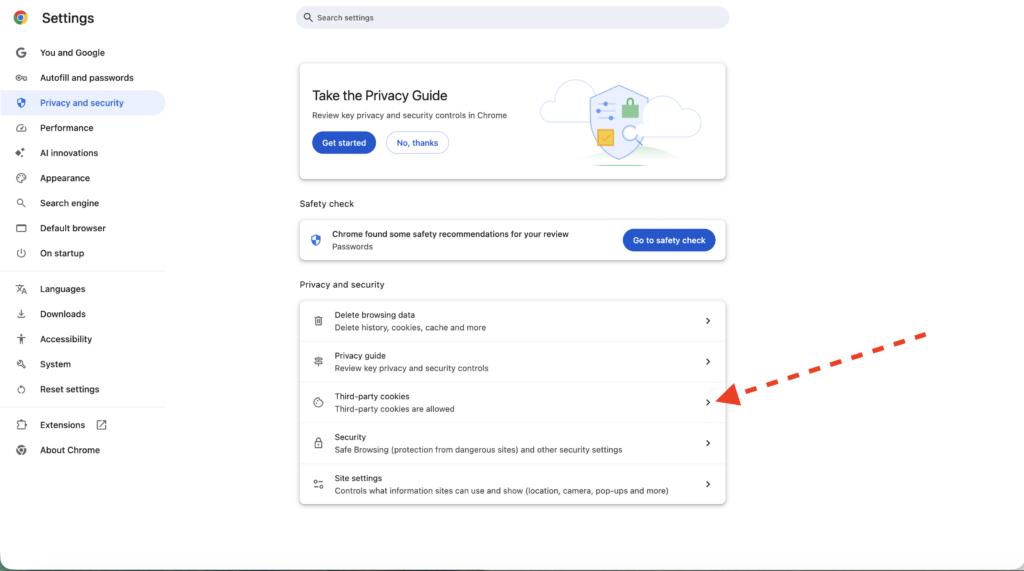Click the power icon for On startup
The image size is (1024, 571).
pos(21,253)
